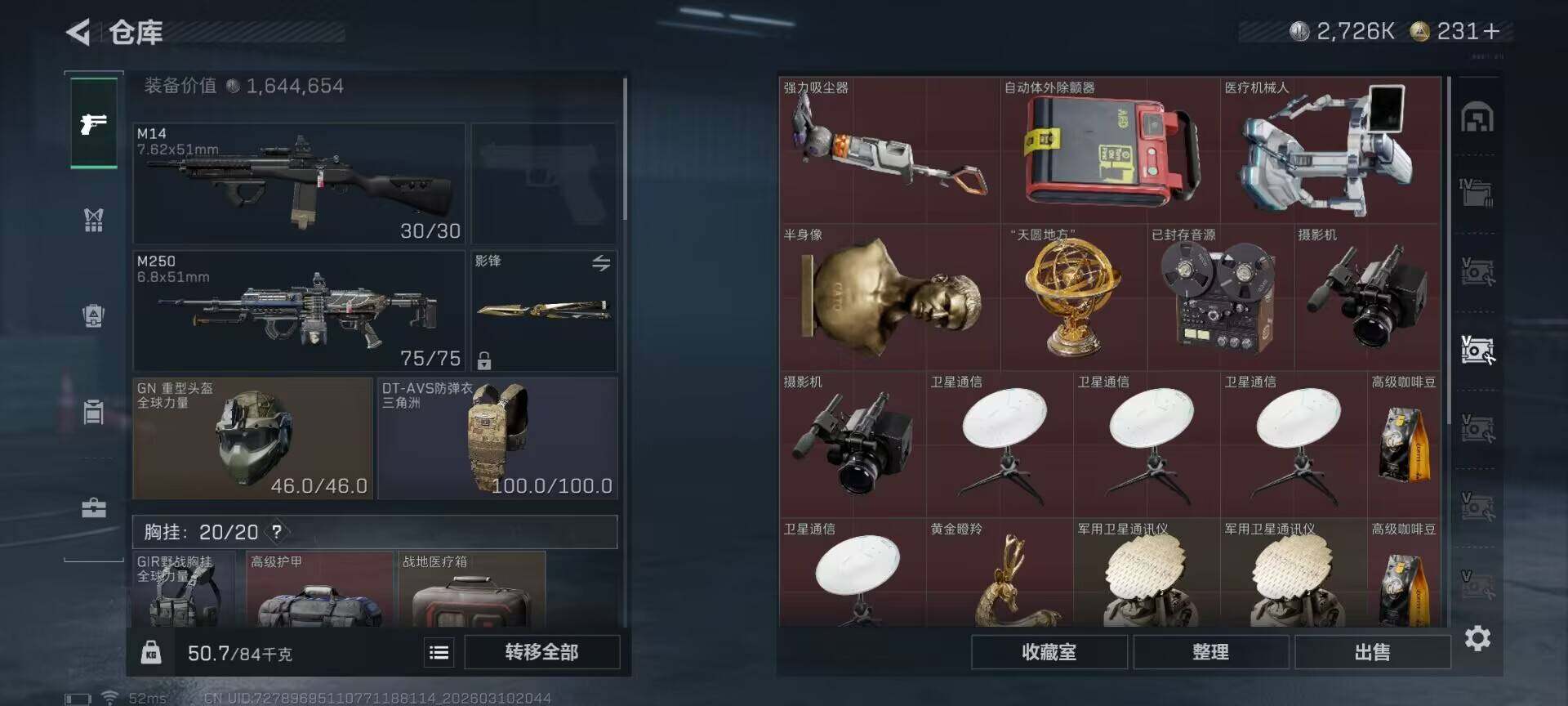Image resolution: width=1568 pixels, height=706 pixels.
Task: Open the 收藏室 collection room
Action: tap(1049, 652)
